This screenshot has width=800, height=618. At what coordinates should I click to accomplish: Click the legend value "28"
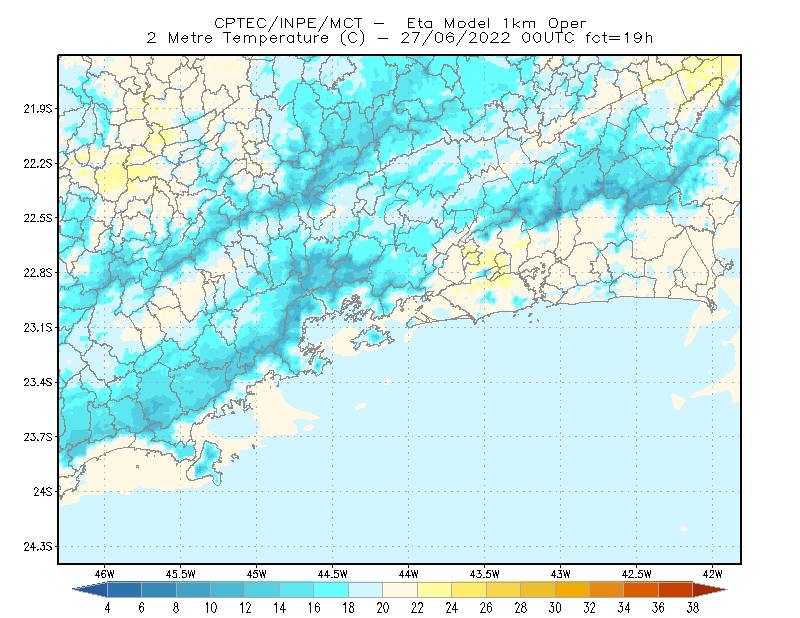521,608
